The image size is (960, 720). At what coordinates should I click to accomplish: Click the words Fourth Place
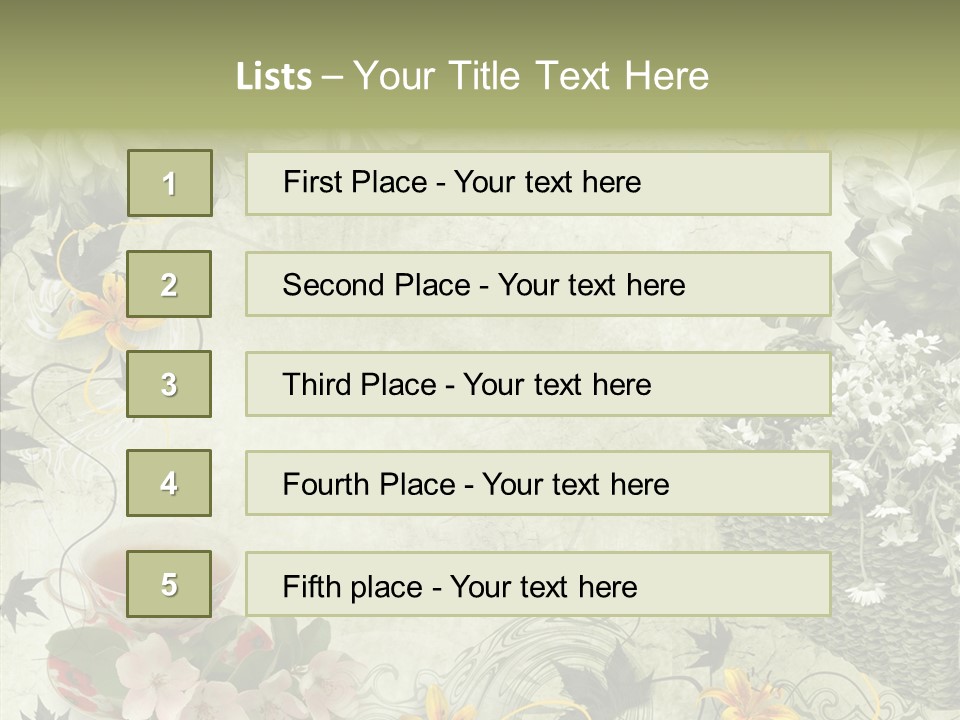point(369,484)
